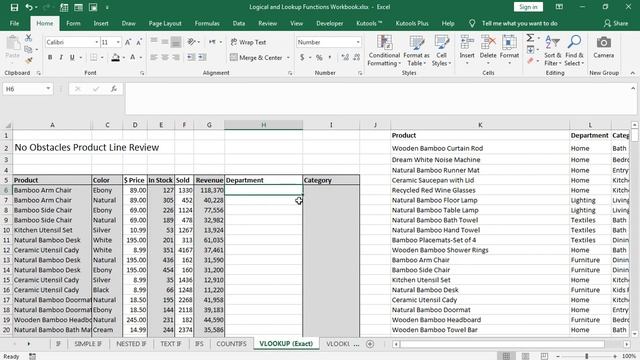The height and width of the screenshot is (360, 640).
Task: Click the zoom slider handle
Action: [587, 356]
